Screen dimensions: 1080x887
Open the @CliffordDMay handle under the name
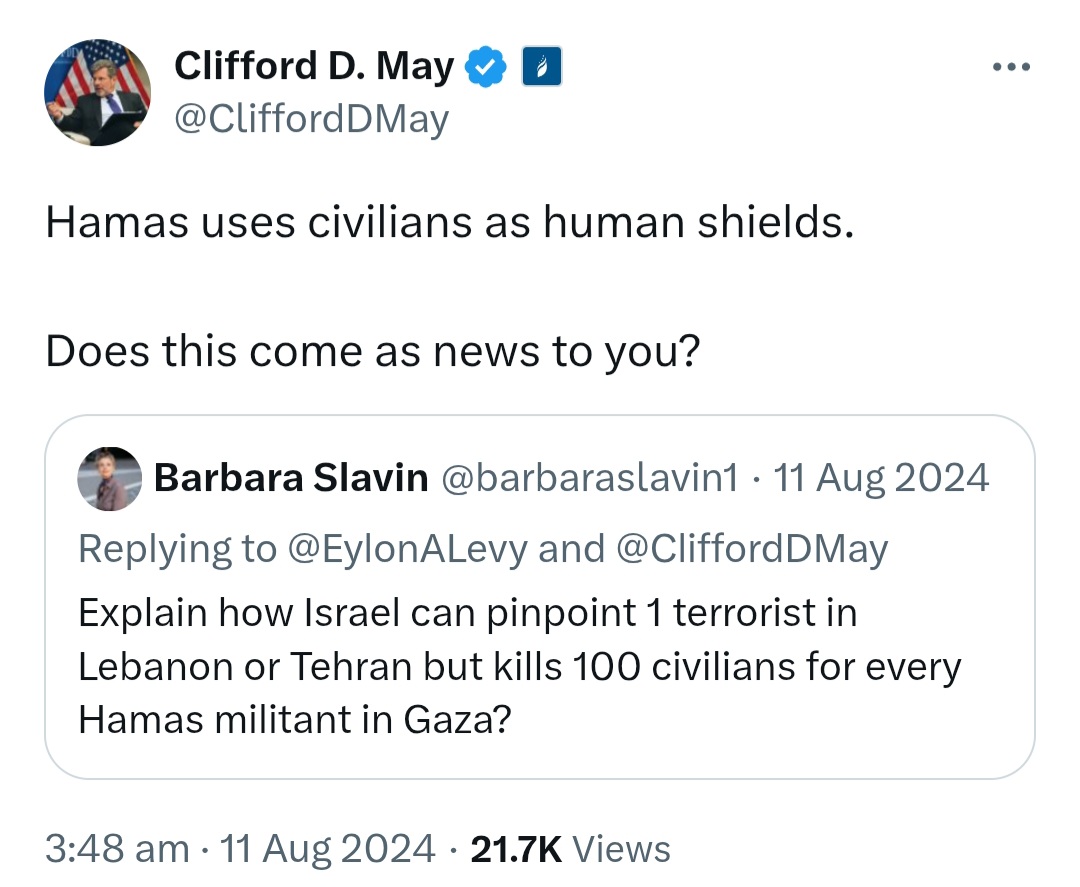click(311, 119)
